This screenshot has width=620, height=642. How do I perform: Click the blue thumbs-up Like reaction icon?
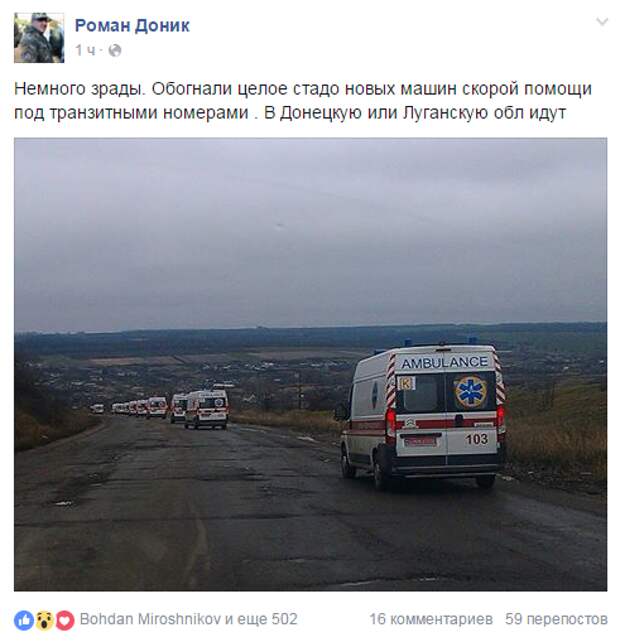point(24,620)
